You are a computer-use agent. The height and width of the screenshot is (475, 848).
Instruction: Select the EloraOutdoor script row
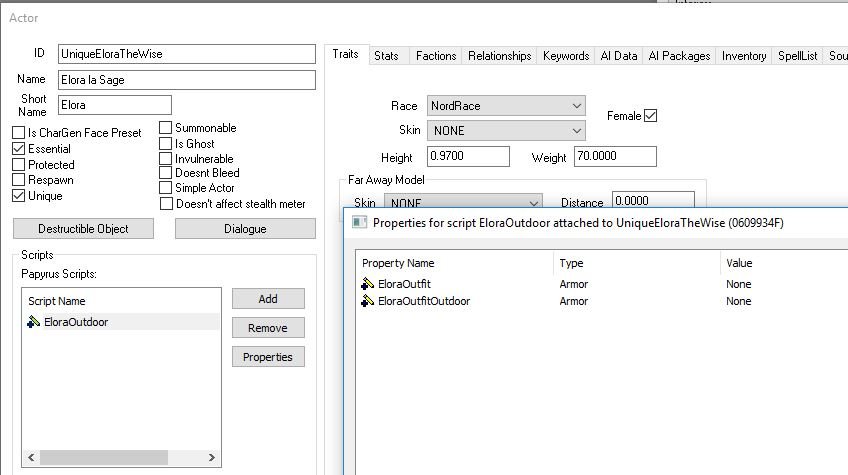[x=121, y=322]
